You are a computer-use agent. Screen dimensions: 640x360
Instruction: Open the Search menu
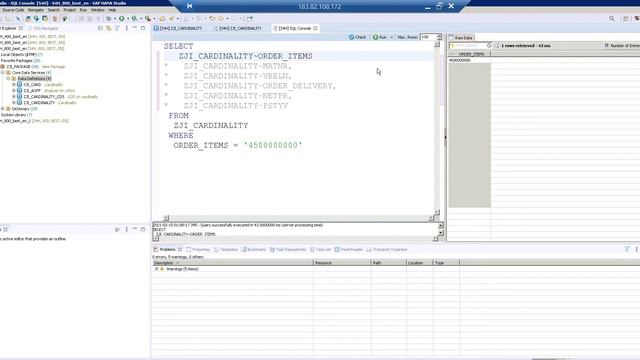pyautogui.click(x=53, y=10)
